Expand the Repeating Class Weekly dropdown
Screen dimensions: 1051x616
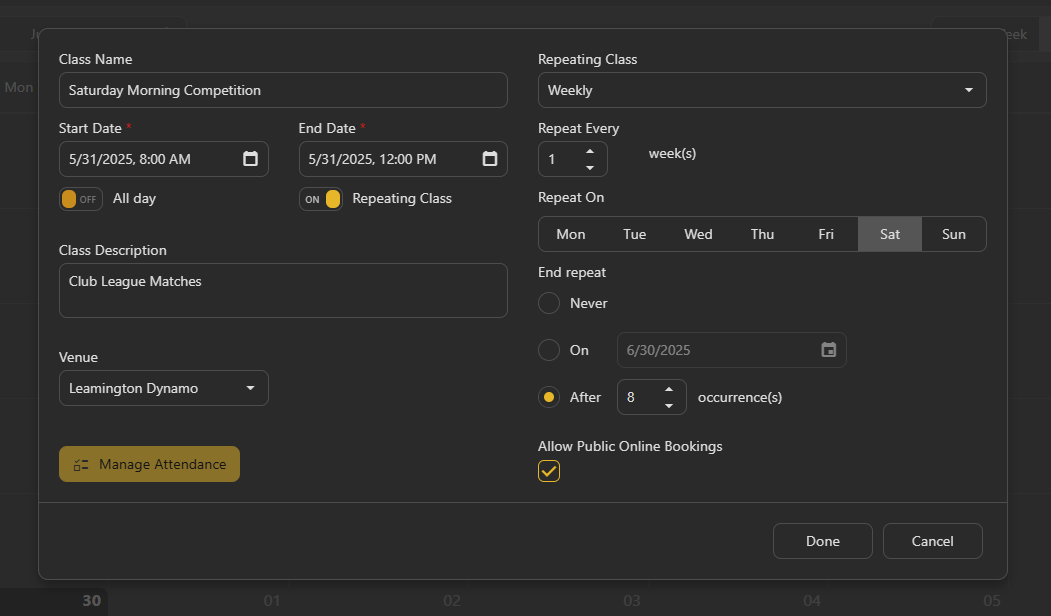762,90
